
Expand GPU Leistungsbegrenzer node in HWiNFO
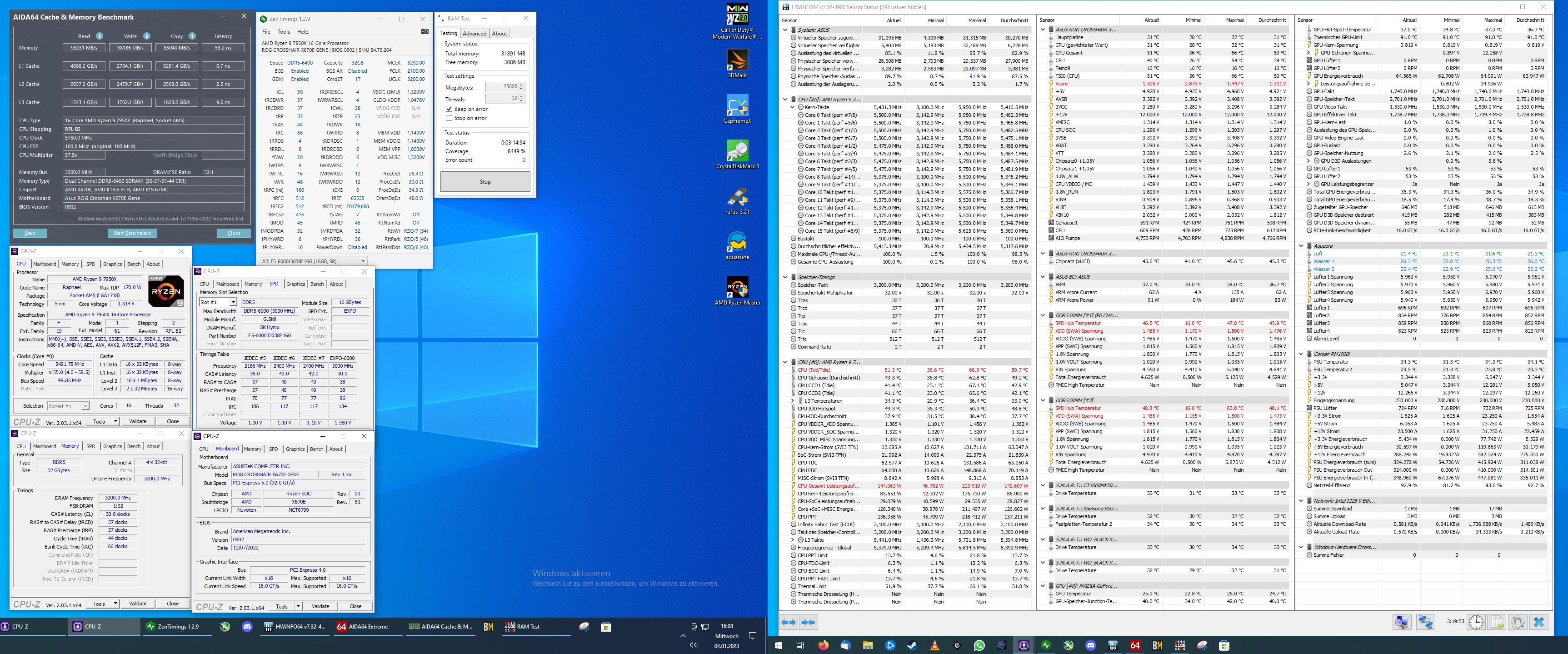(x=1308, y=184)
